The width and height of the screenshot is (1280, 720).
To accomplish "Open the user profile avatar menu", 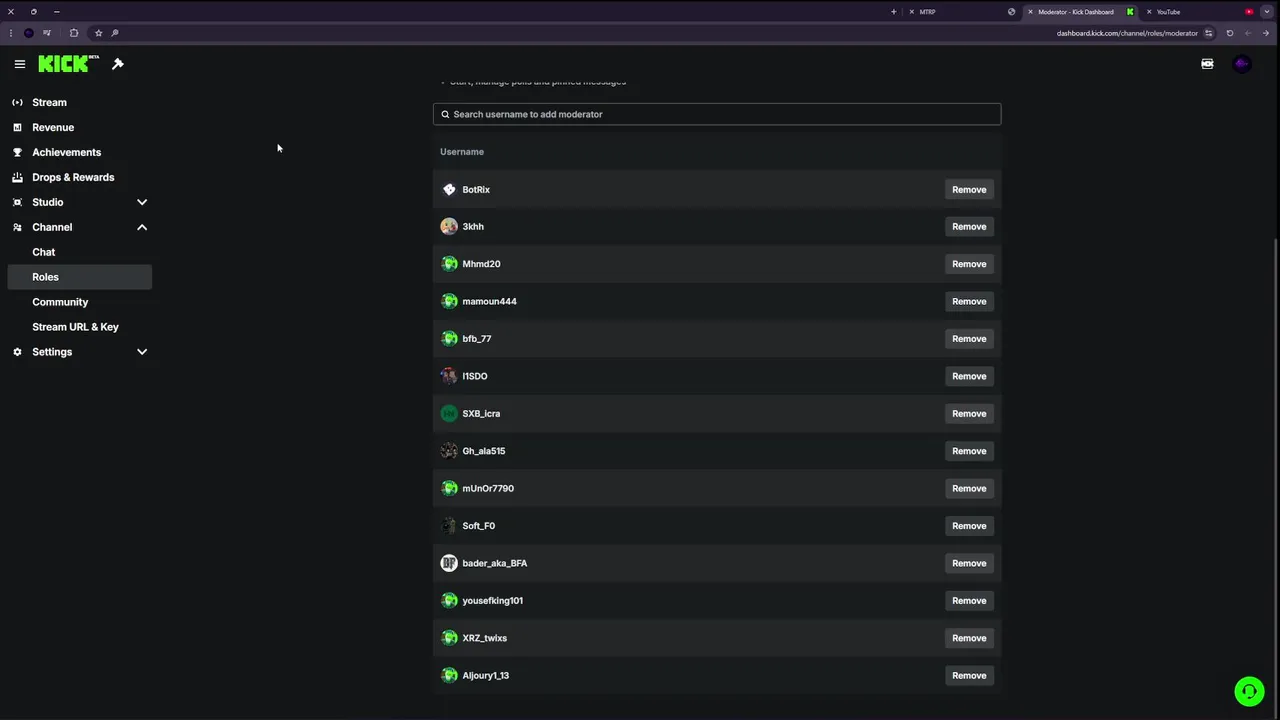I will coord(1242,64).
